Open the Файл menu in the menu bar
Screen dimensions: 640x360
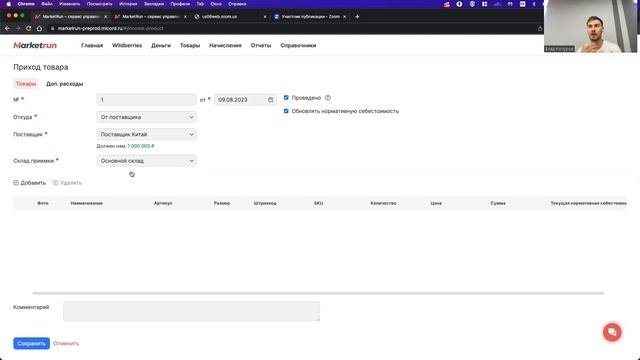(47, 4)
